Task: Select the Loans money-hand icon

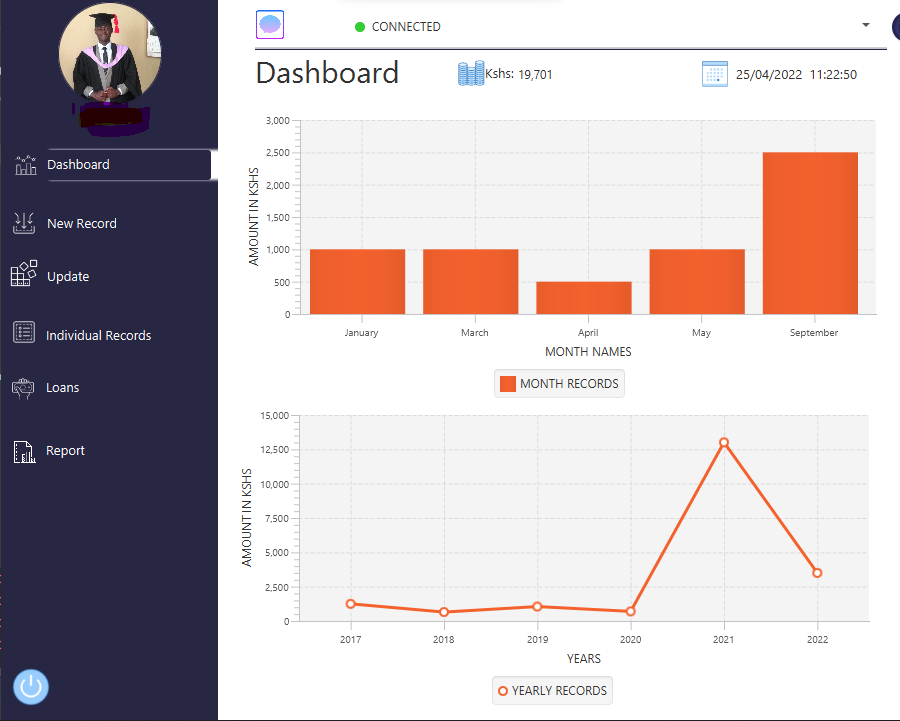Action: click(23, 387)
